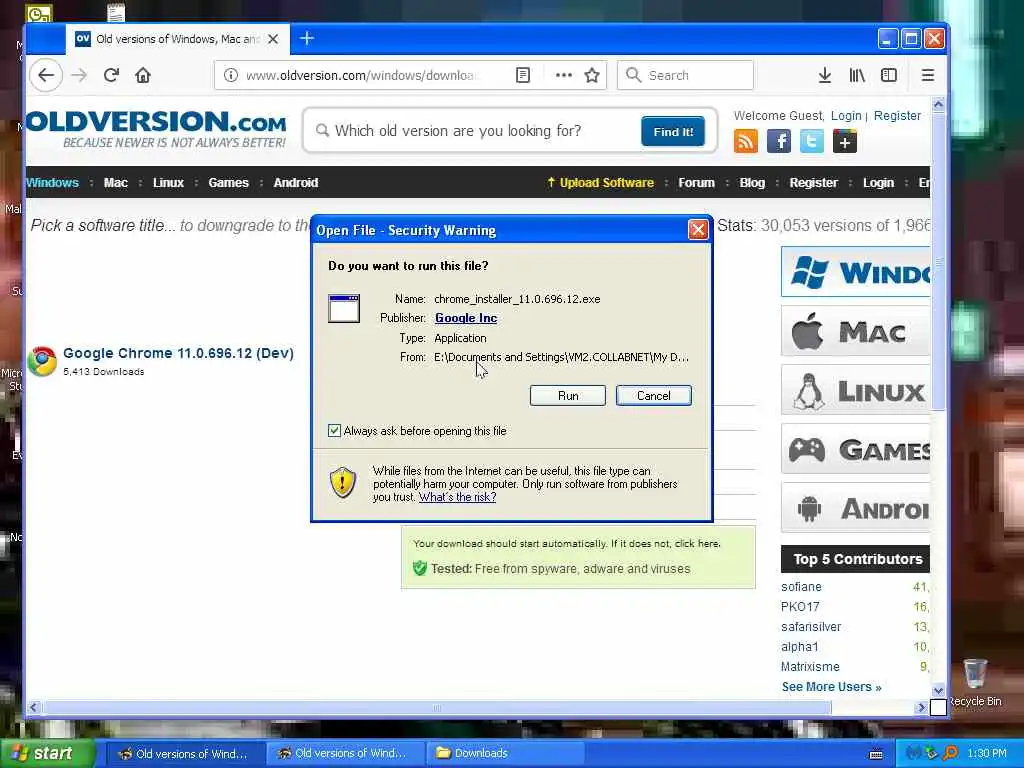Open Firefox home page icon

[x=143, y=75]
